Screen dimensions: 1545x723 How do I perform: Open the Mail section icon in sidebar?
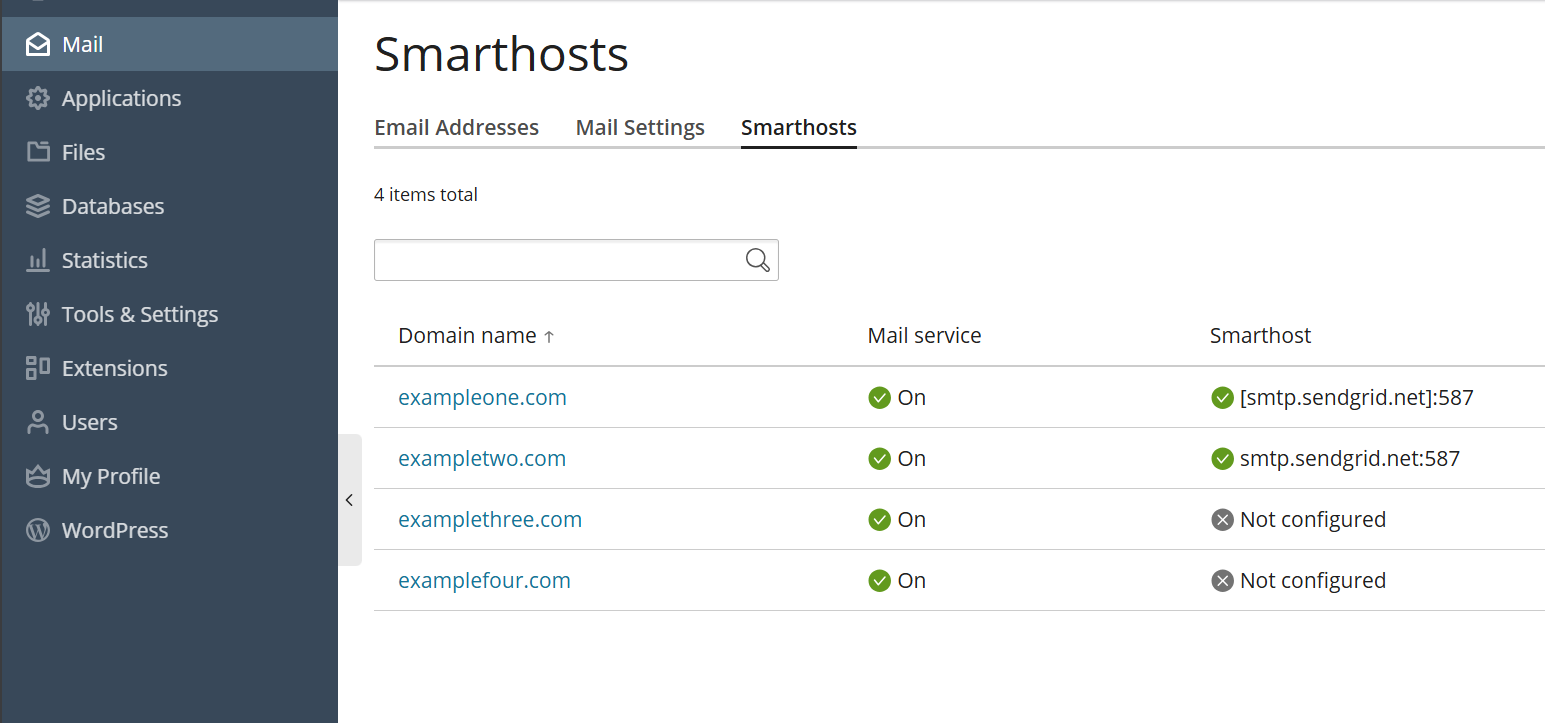tap(37, 44)
